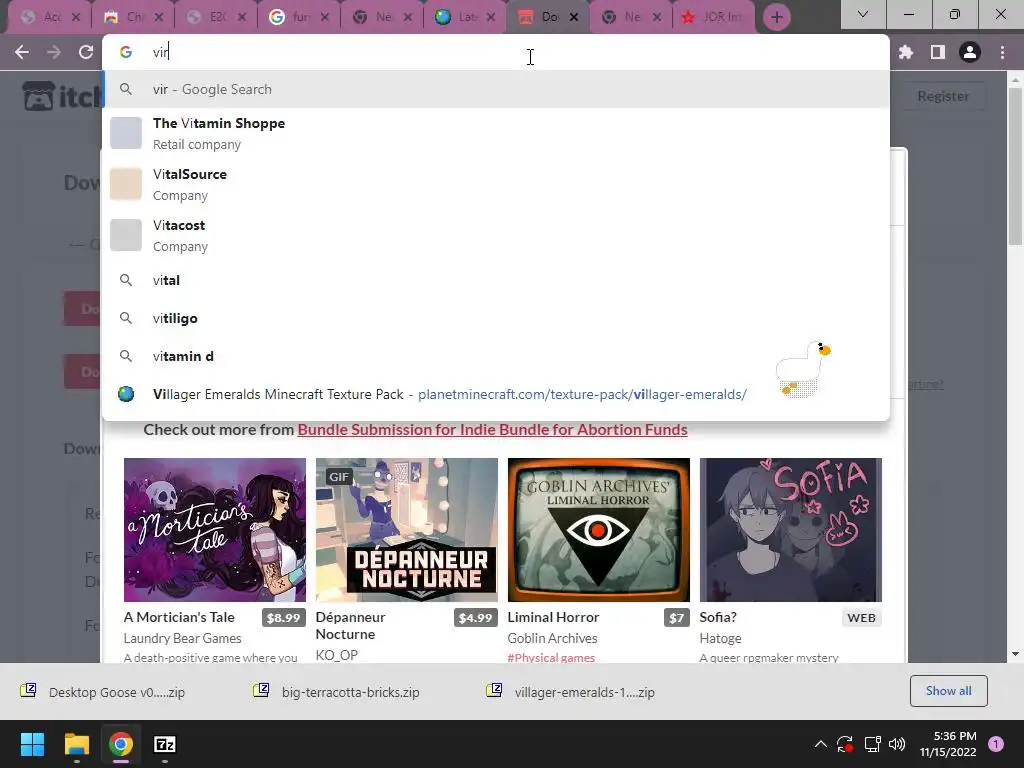Open the Bundle Submission for Indie Bundle link
Screen dimensions: 1024x768
point(492,430)
